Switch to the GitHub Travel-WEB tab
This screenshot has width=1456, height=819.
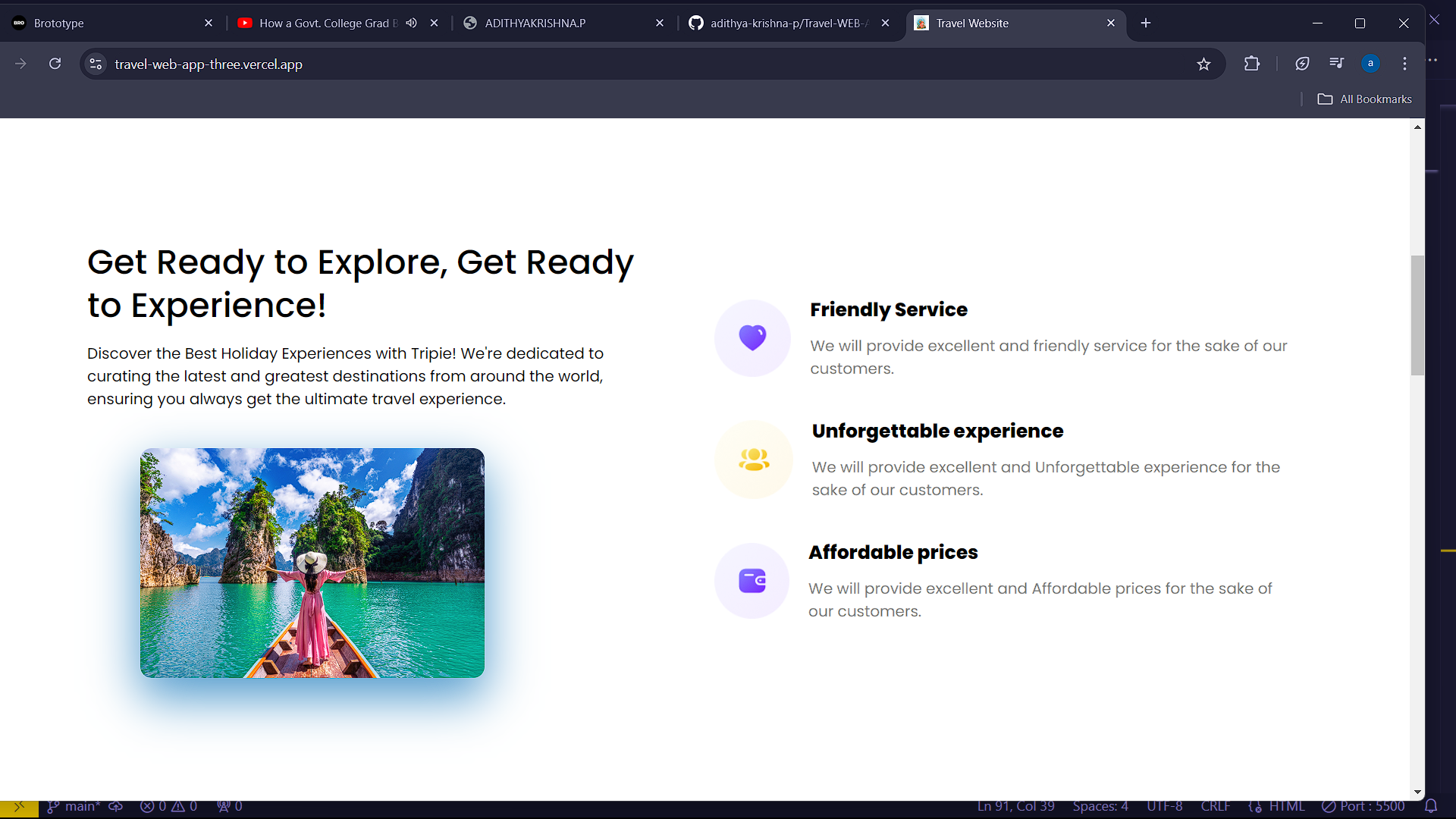click(781, 24)
